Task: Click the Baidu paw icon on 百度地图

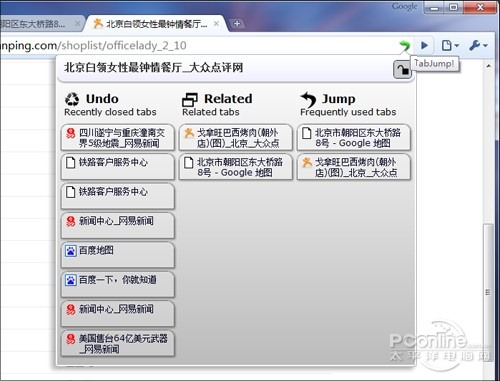Action: [70, 251]
